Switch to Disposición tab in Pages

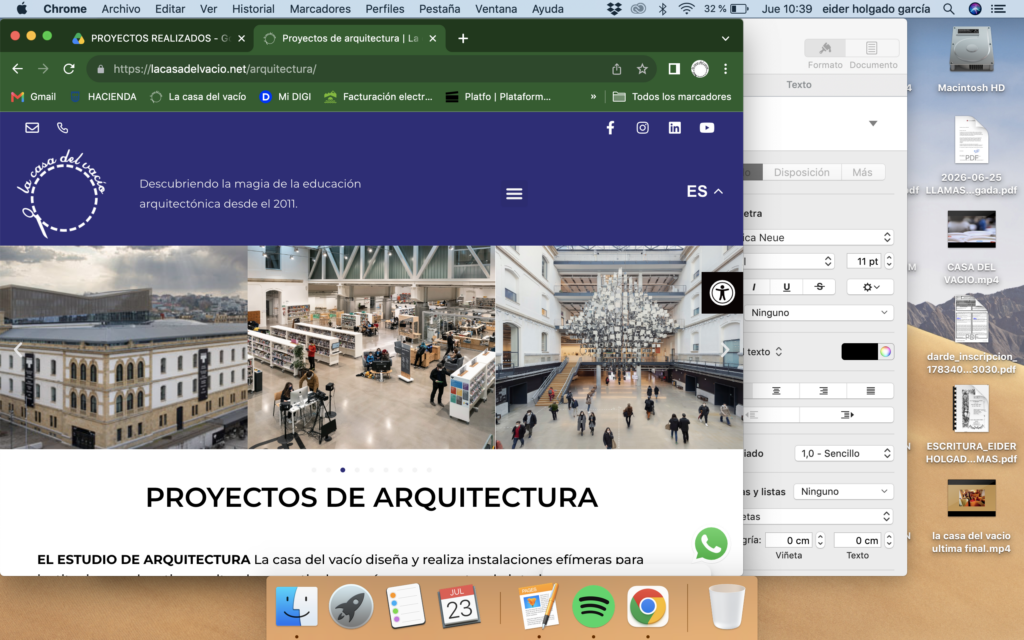[x=801, y=172]
